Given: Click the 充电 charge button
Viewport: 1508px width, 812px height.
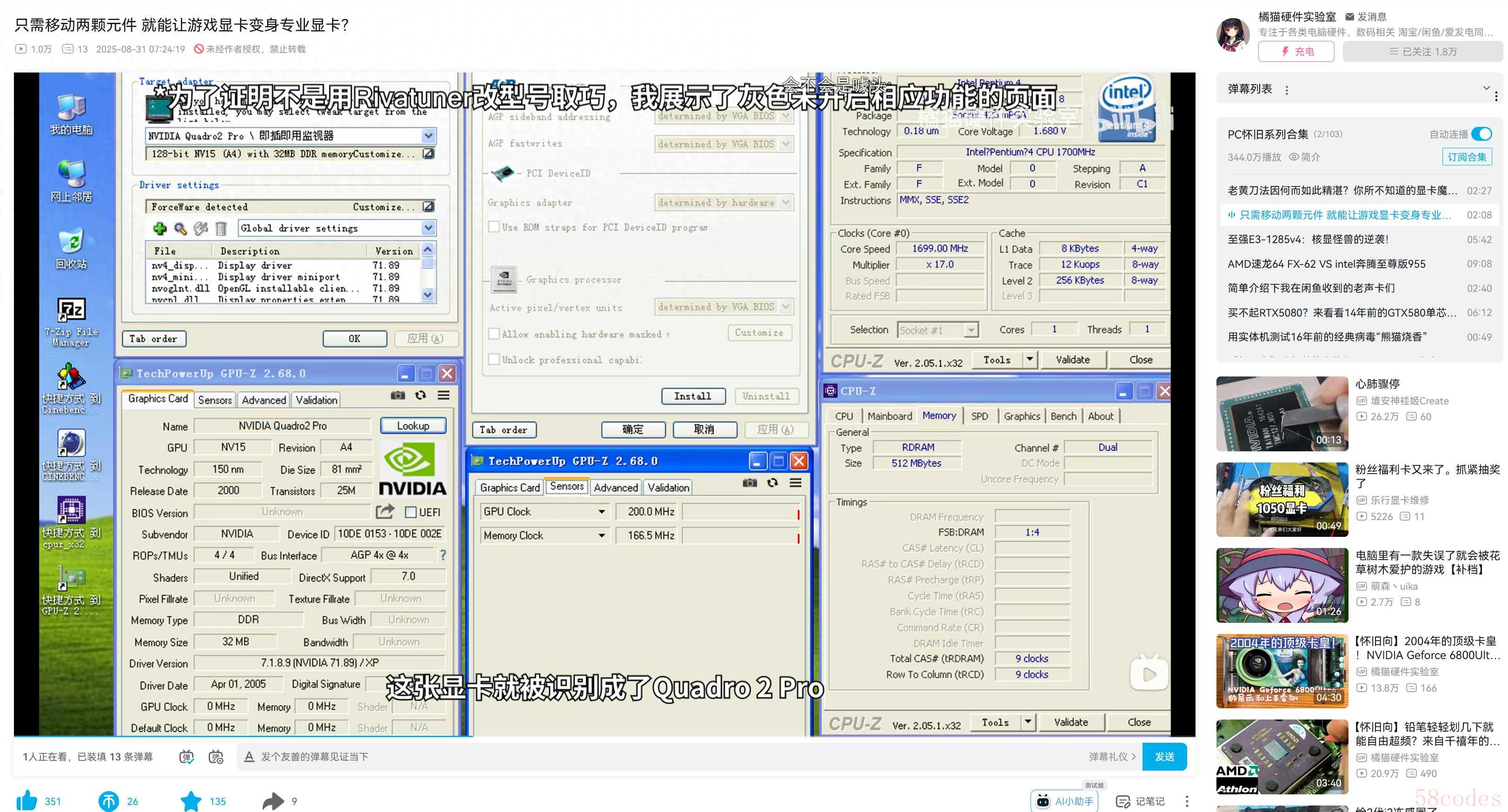Looking at the screenshot, I should click(1296, 52).
